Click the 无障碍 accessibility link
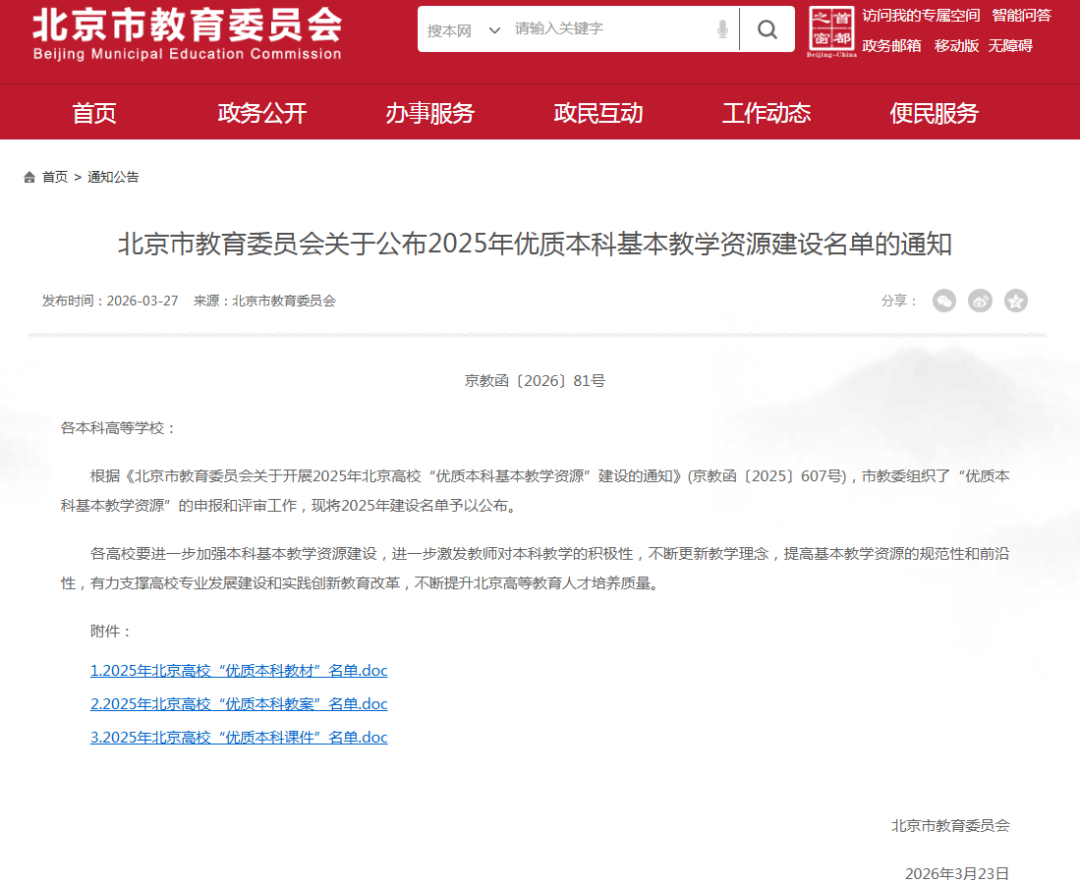This screenshot has height=883, width=1080. click(1012, 46)
